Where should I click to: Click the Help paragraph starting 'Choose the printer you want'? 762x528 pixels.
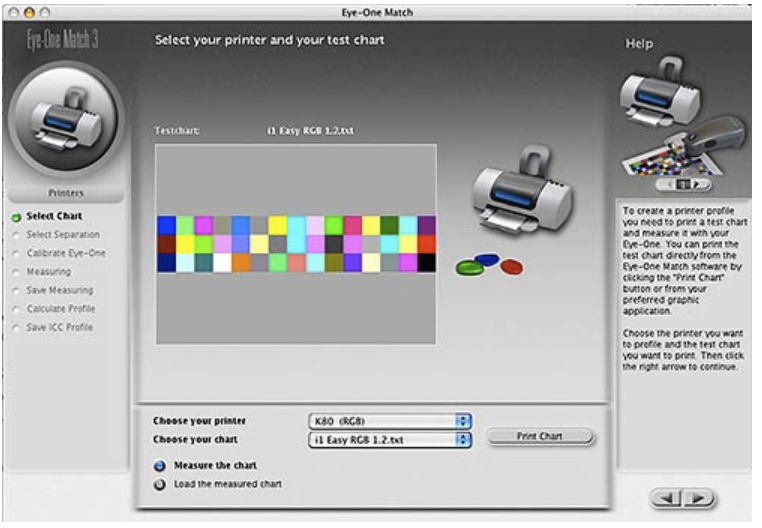683,350
